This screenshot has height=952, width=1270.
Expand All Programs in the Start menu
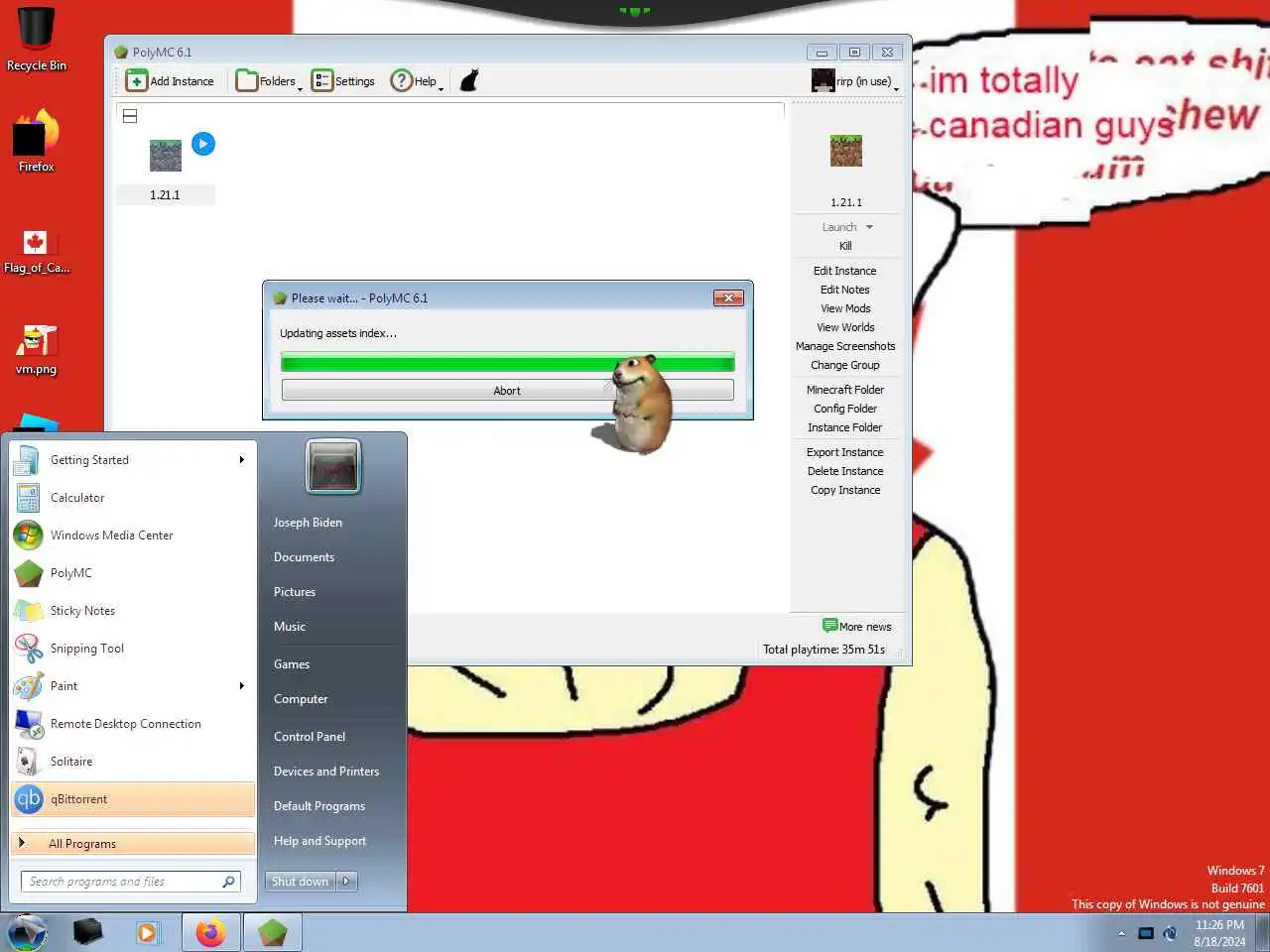pos(133,844)
